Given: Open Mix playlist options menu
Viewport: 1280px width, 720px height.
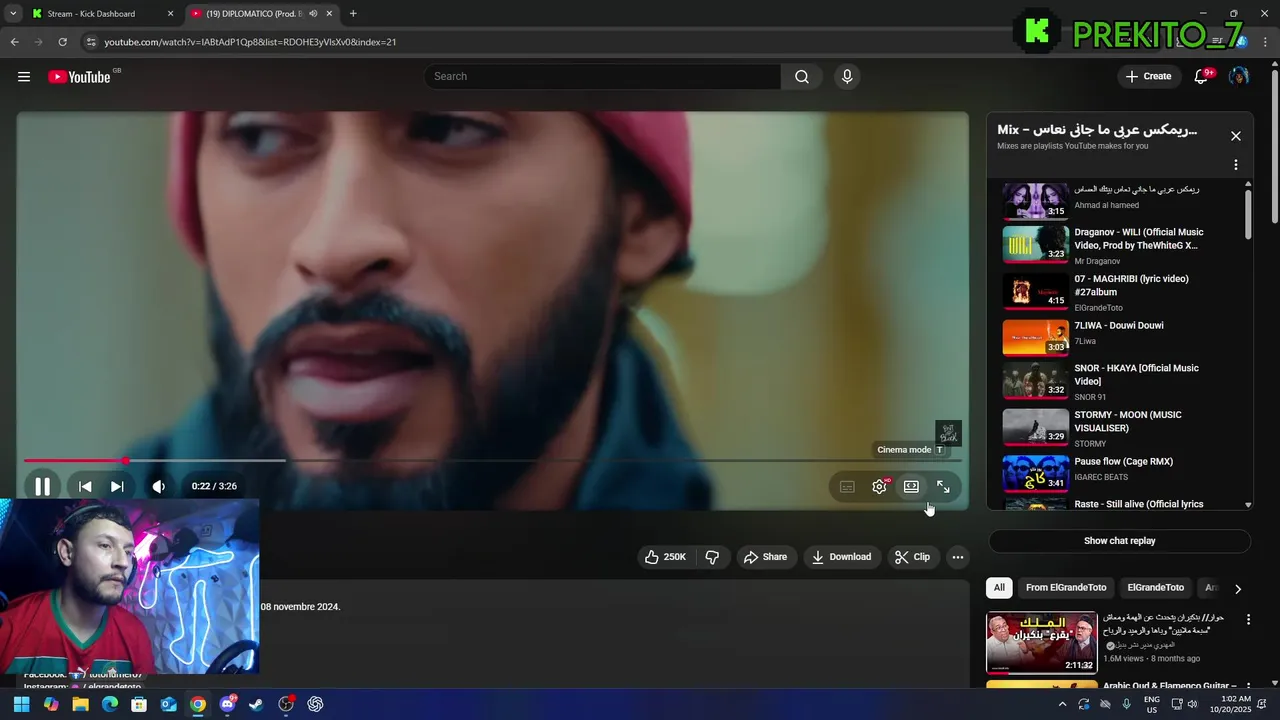Looking at the screenshot, I should [x=1235, y=165].
